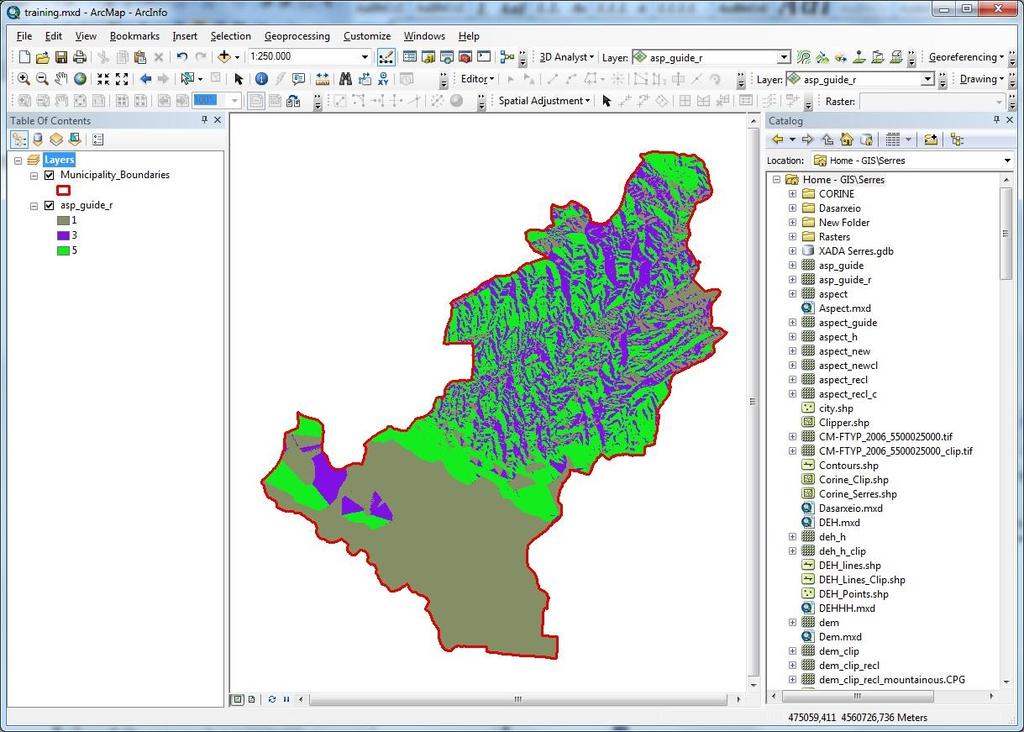Open the Bookmarks menu
This screenshot has width=1024, height=732.
point(135,36)
